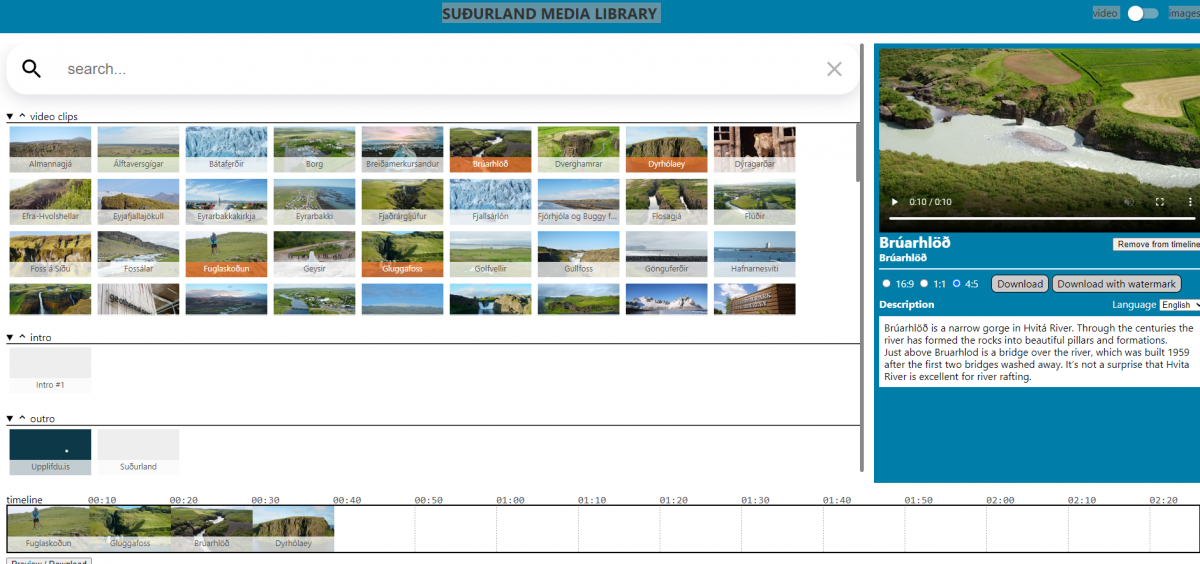Click the Gluggafoss clip in the timeline

click(130, 529)
